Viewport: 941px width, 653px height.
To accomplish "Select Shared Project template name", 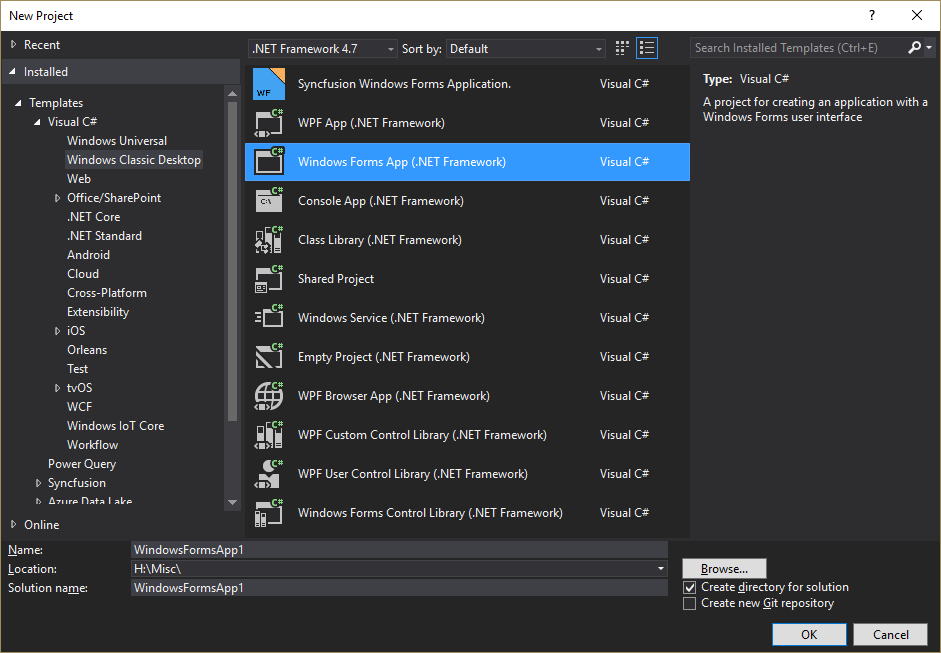I will [336, 279].
